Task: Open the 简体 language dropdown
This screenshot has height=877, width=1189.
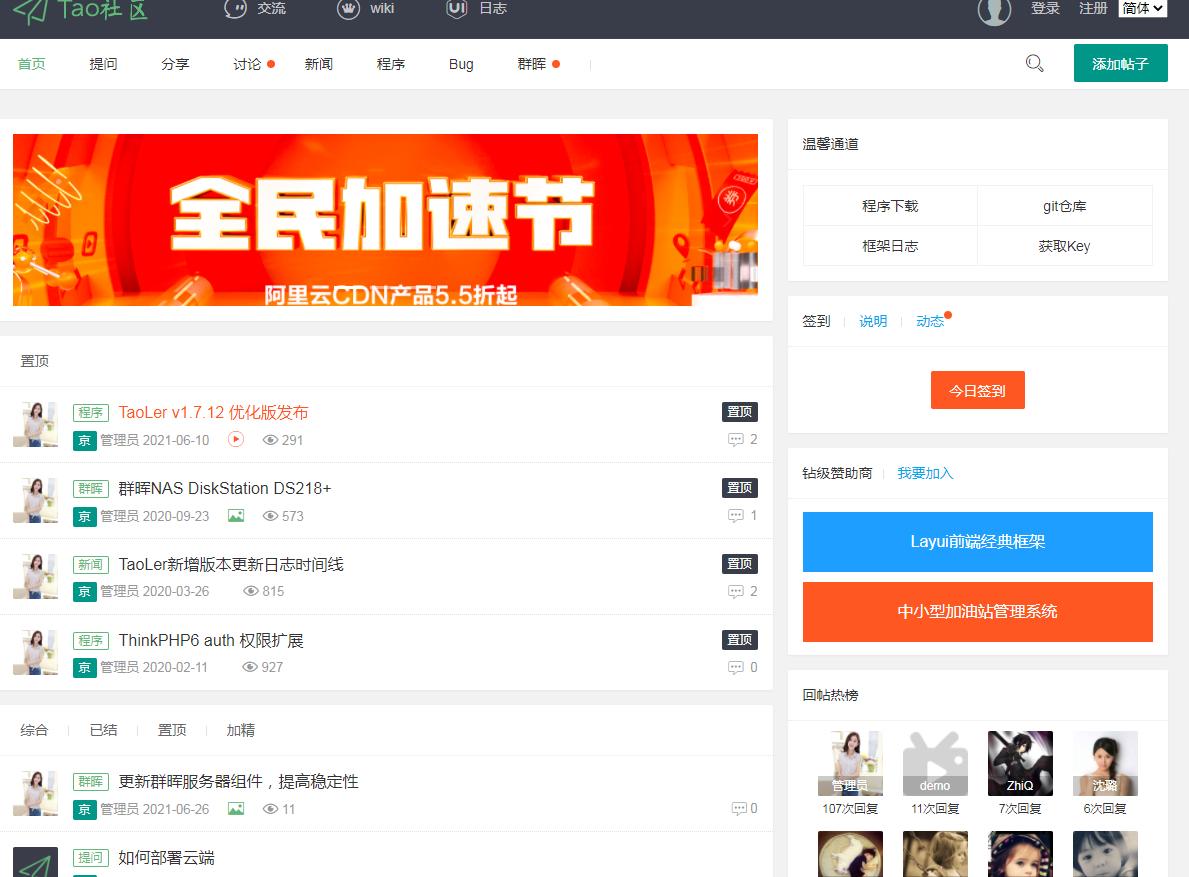Action: [x=1142, y=9]
